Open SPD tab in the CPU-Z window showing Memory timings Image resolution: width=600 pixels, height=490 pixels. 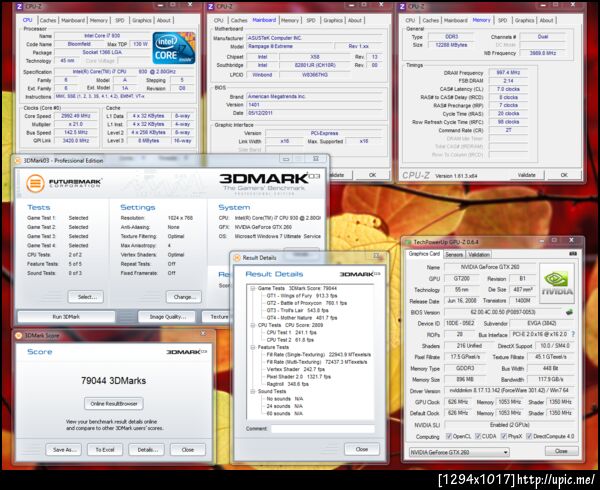tap(502, 20)
